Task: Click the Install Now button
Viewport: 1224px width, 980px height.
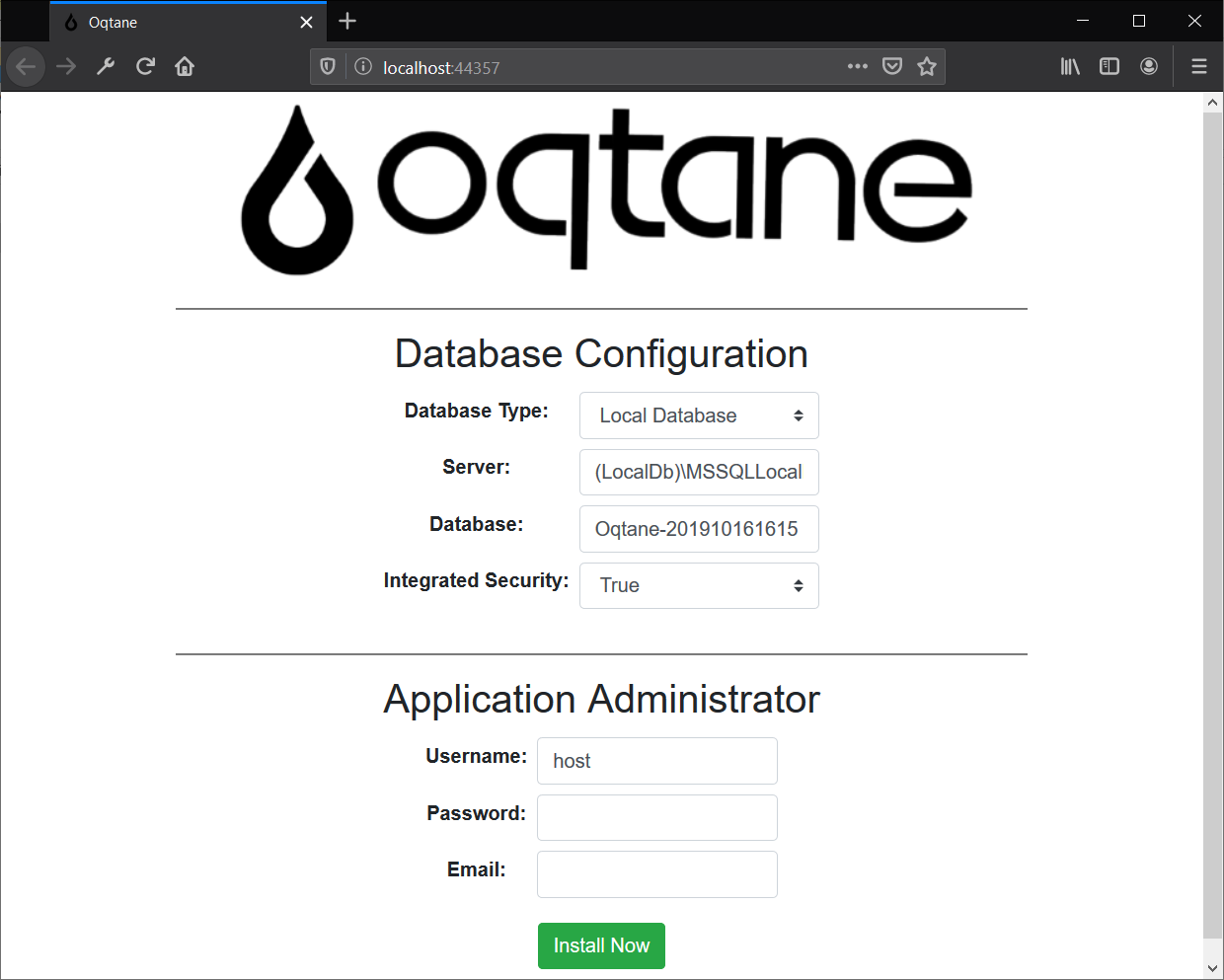Action: [601, 945]
